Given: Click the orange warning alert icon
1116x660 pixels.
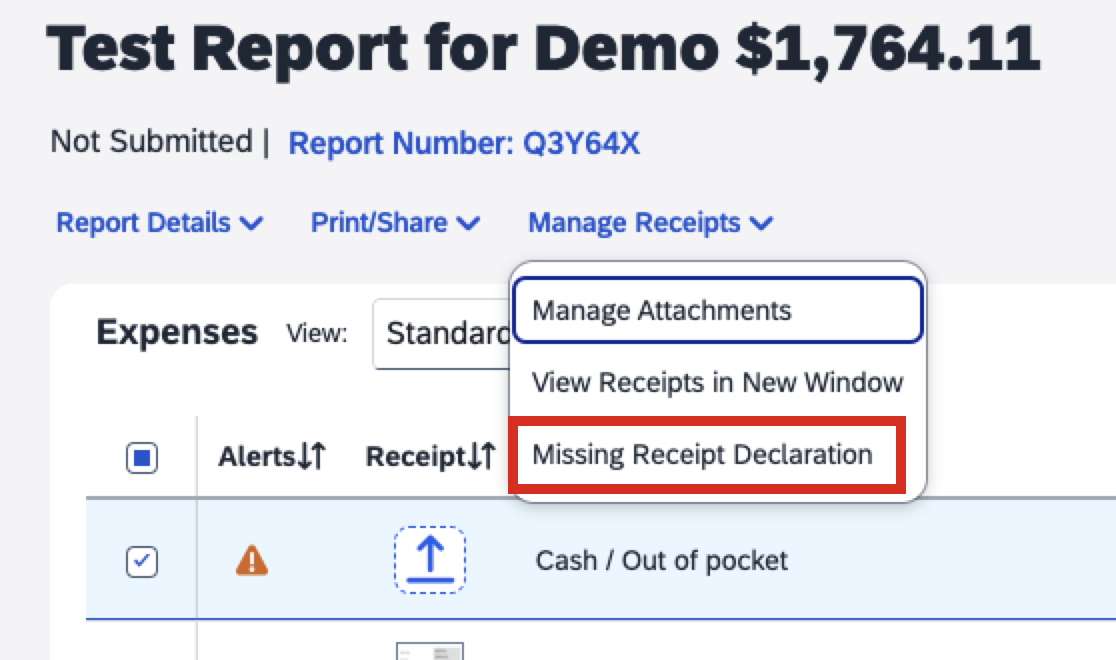Looking at the screenshot, I should (251, 561).
